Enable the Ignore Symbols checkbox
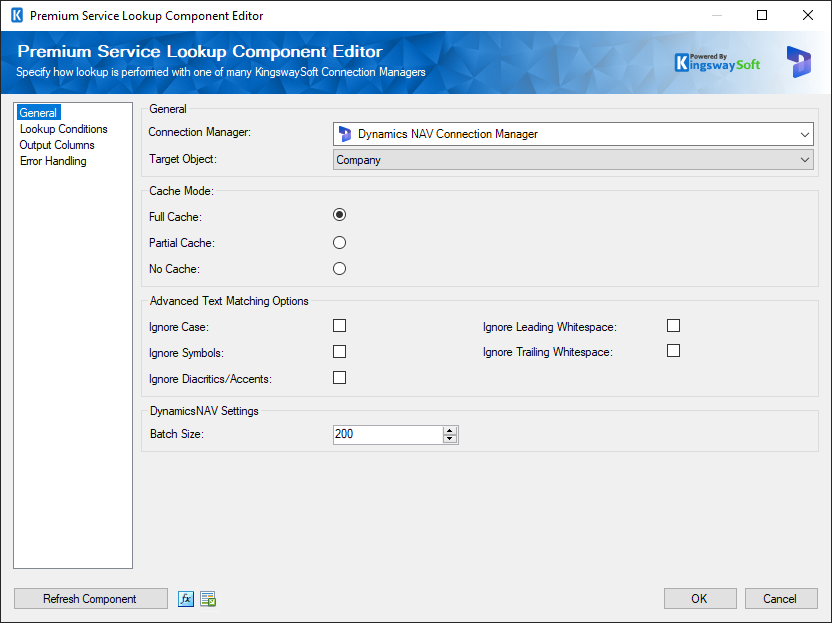Screen dimensions: 832x623 tap(340, 352)
